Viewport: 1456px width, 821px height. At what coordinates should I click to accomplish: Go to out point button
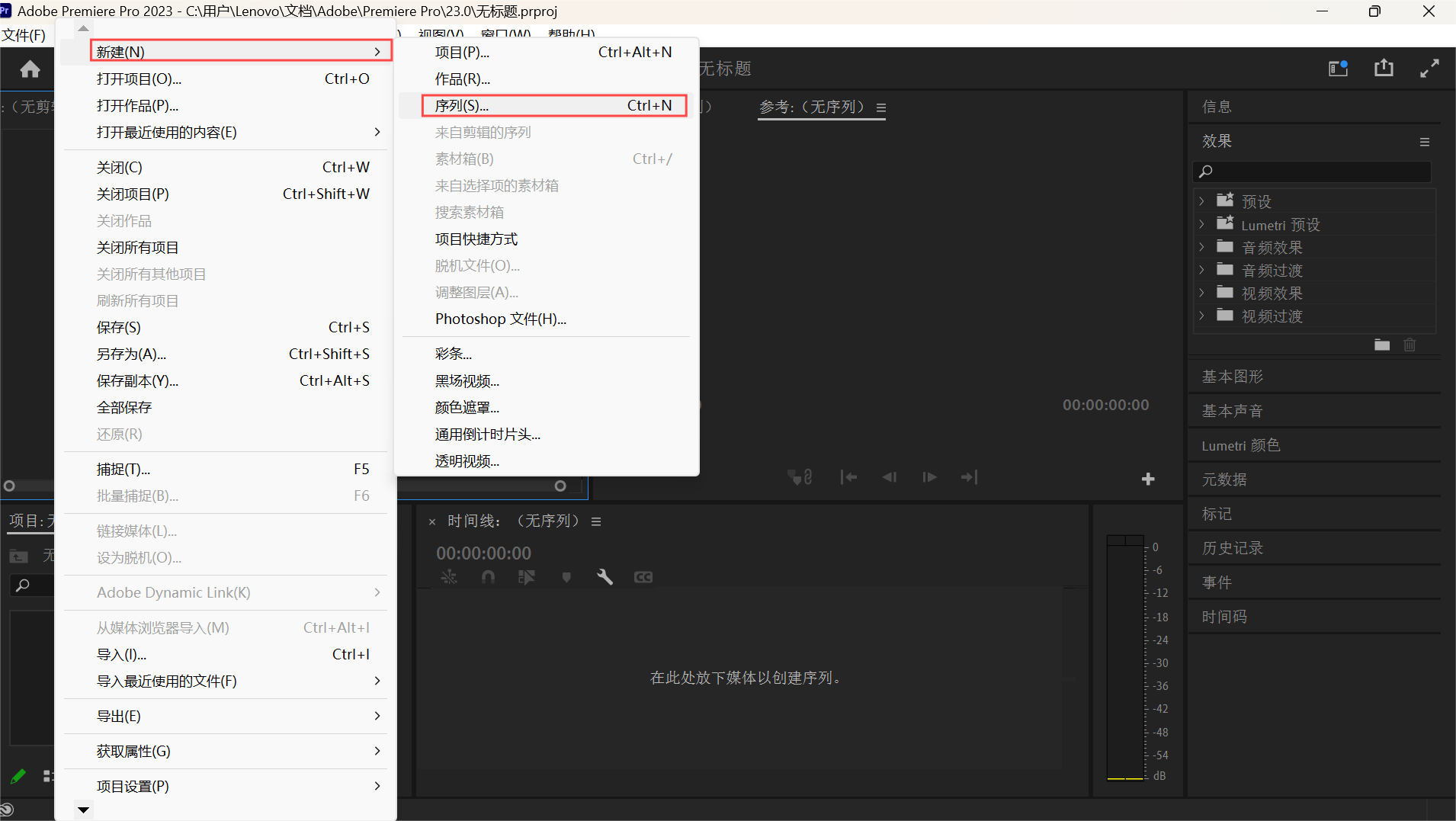pyautogui.click(x=969, y=477)
